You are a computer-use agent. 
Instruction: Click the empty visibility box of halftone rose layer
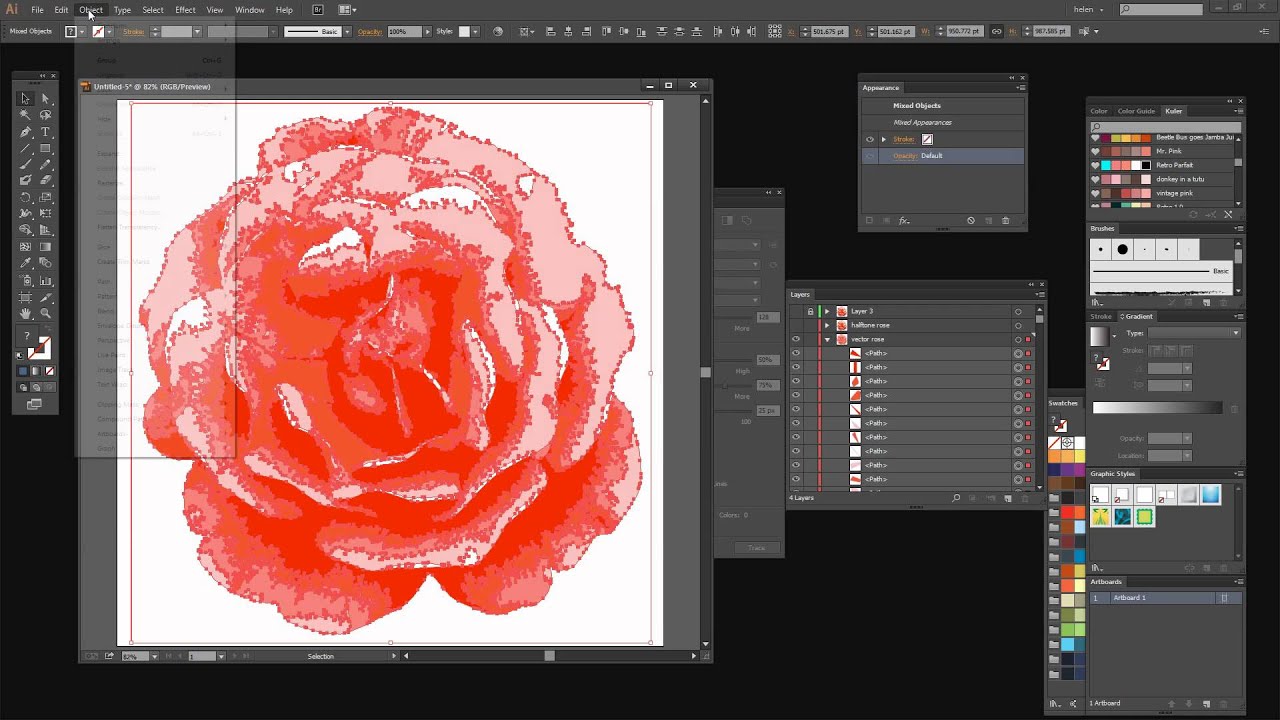pyautogui.click(x=796, y=325)
